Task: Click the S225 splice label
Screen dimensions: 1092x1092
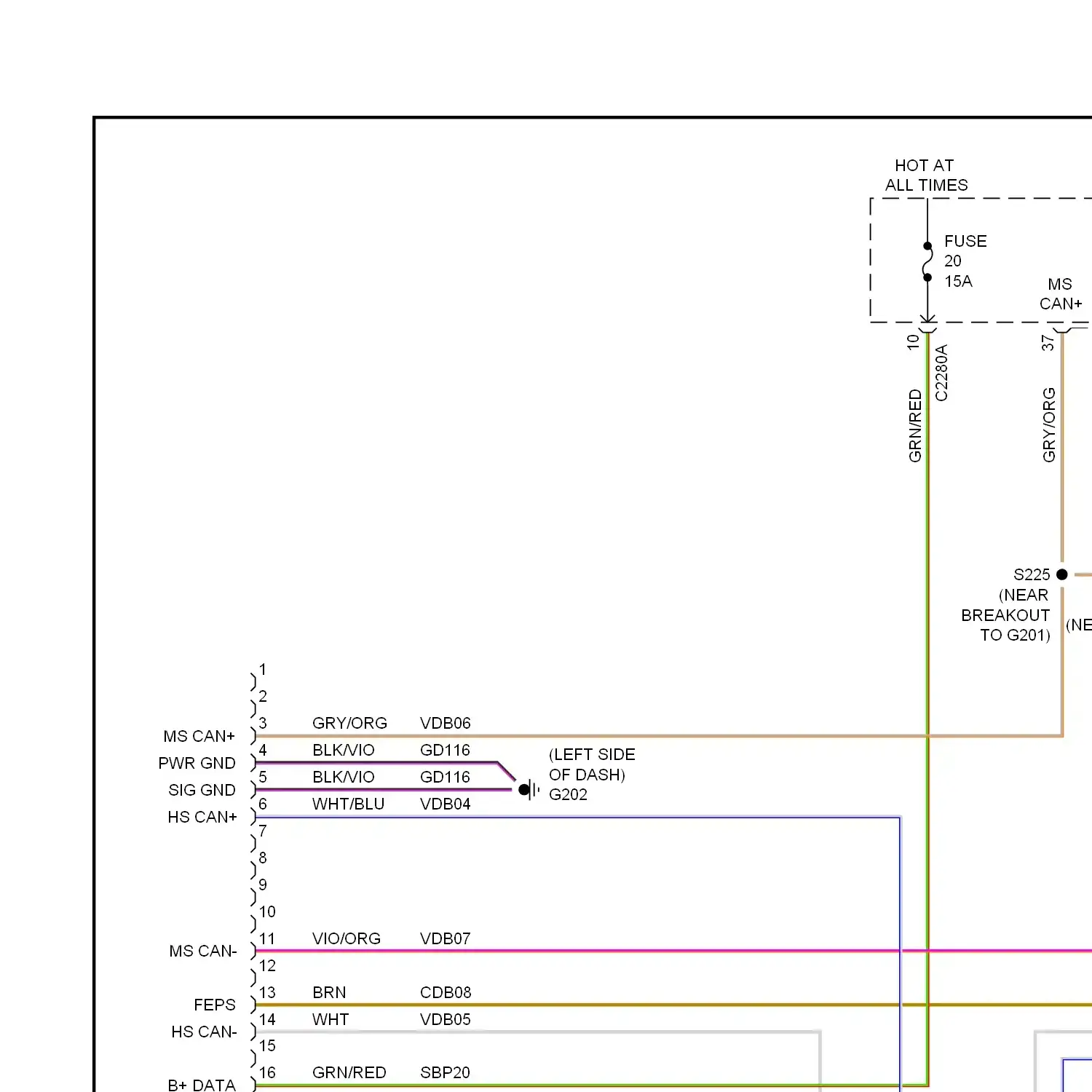Action: click(1032, 574)
